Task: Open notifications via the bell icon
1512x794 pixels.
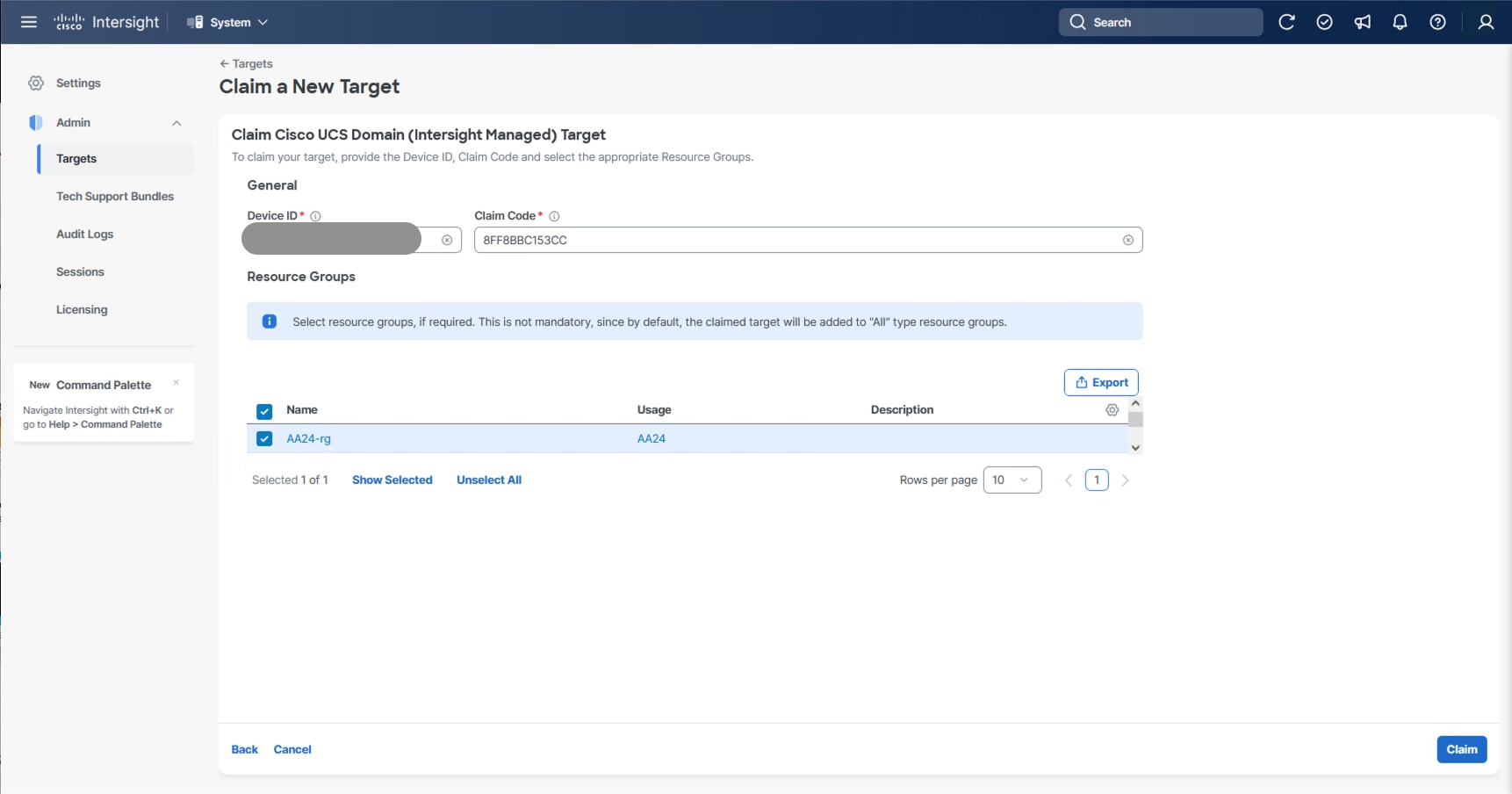Action: pos(1400,22)
